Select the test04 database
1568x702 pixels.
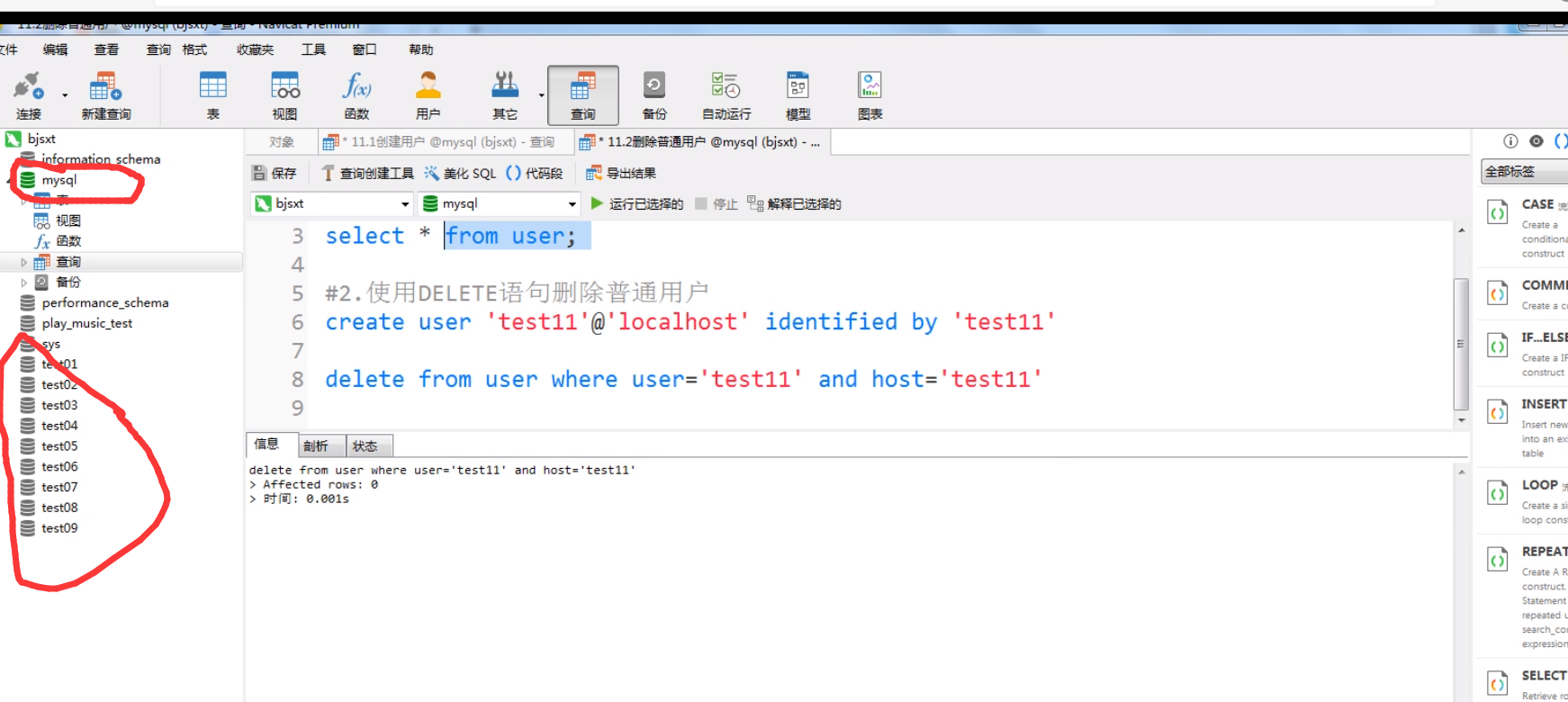click(59, 426)
